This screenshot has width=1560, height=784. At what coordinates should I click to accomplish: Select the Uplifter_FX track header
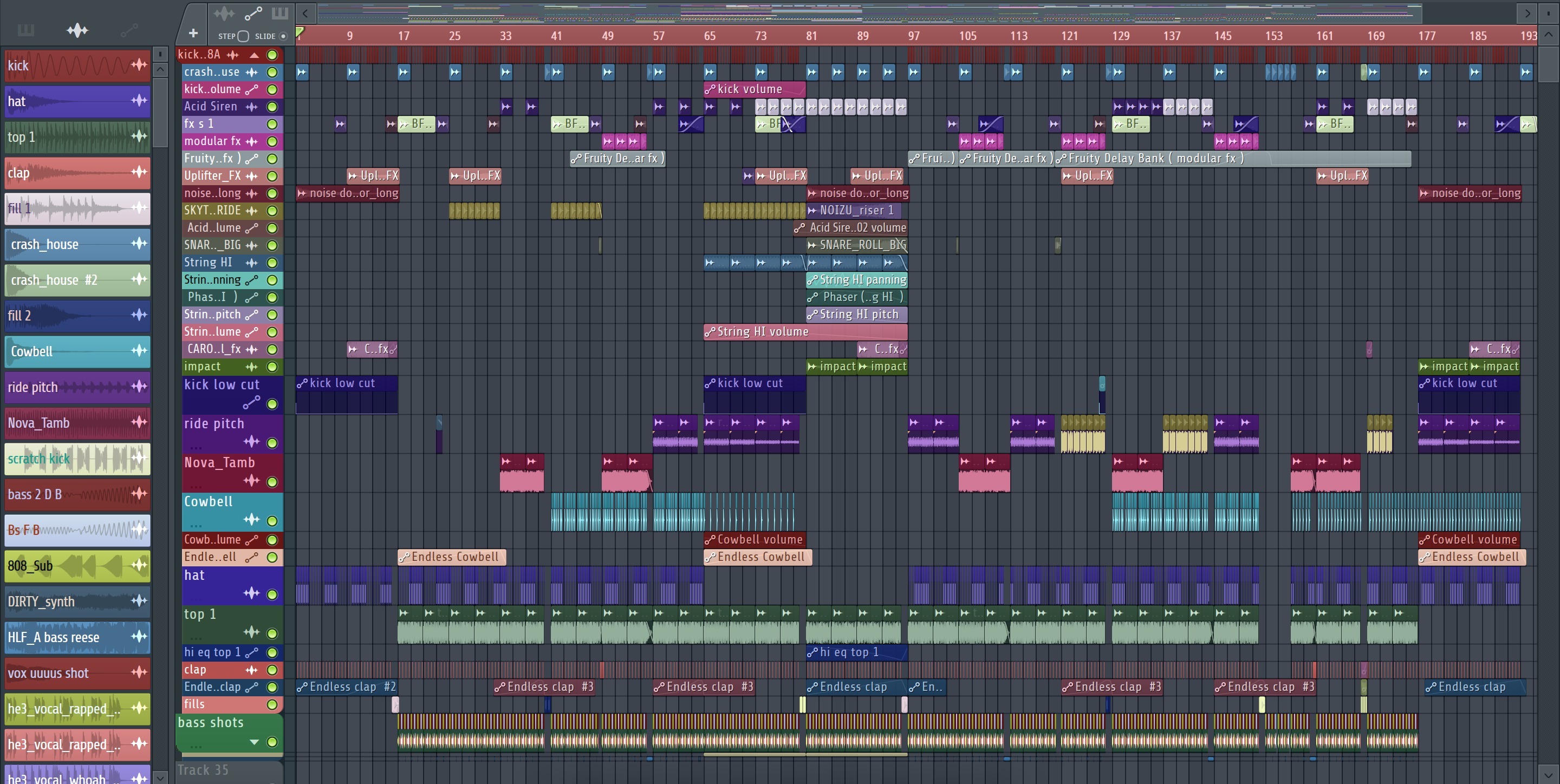point(232,176)
